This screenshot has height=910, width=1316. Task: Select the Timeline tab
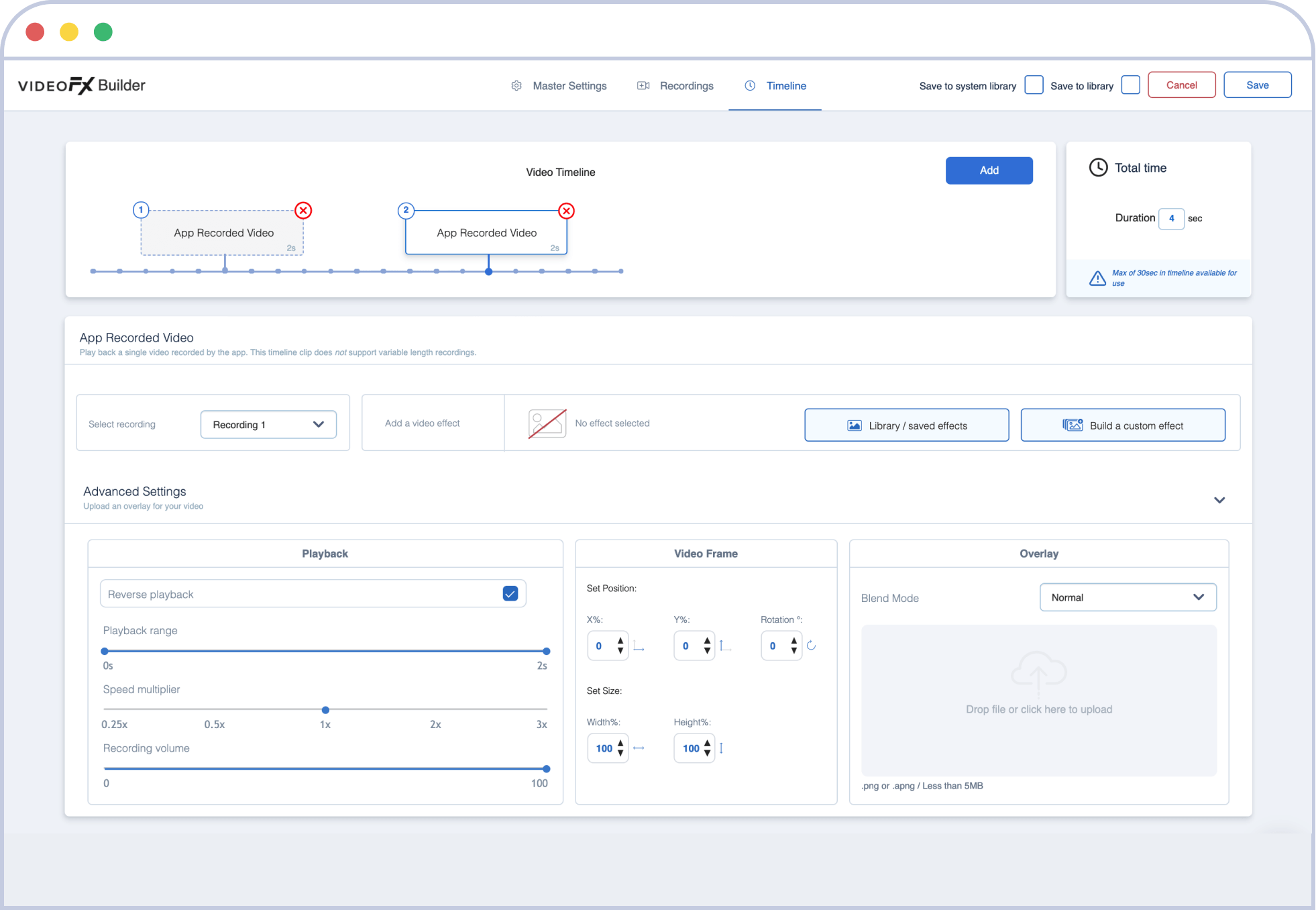775,86
